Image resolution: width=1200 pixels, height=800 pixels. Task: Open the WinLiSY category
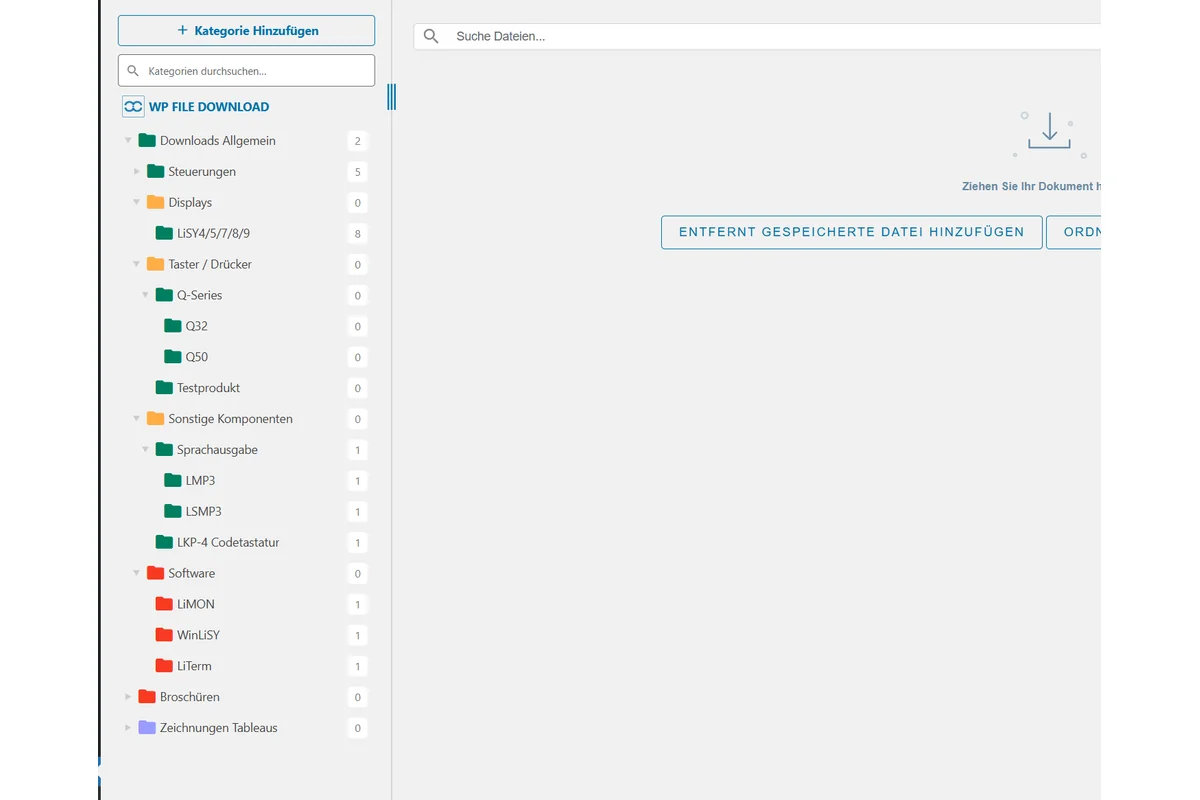198,635
